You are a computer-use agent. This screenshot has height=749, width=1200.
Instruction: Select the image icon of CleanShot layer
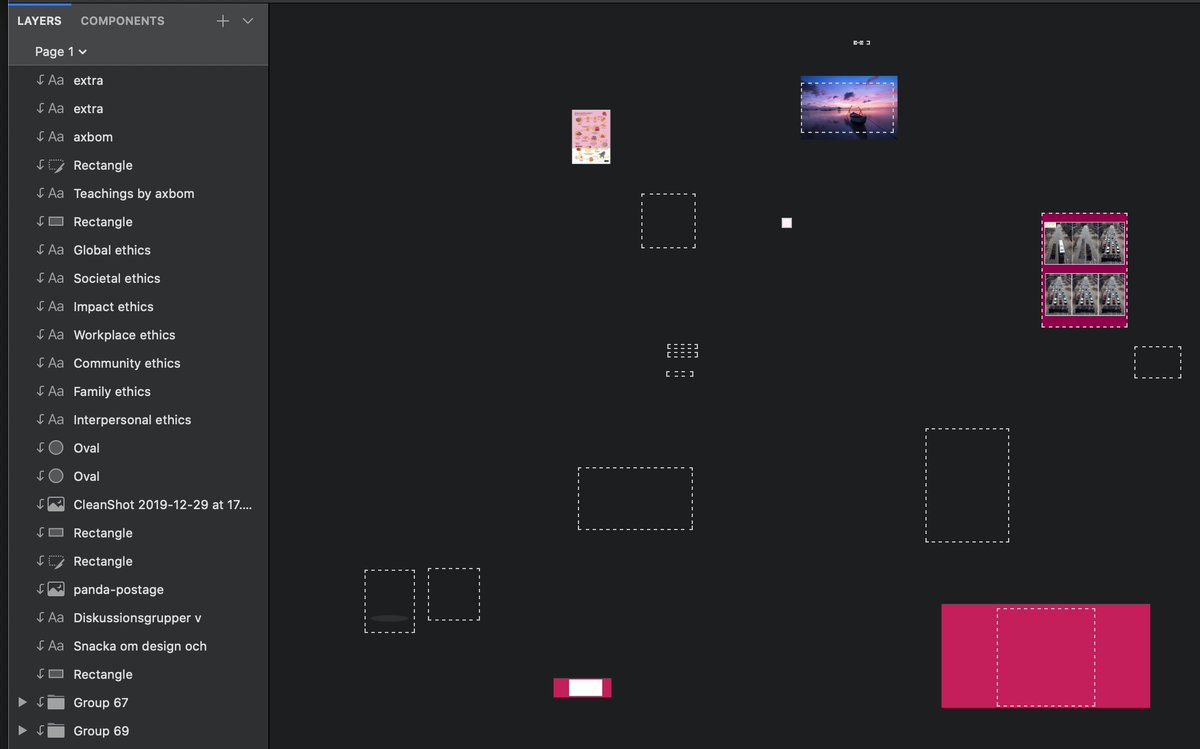click(56, 505)
